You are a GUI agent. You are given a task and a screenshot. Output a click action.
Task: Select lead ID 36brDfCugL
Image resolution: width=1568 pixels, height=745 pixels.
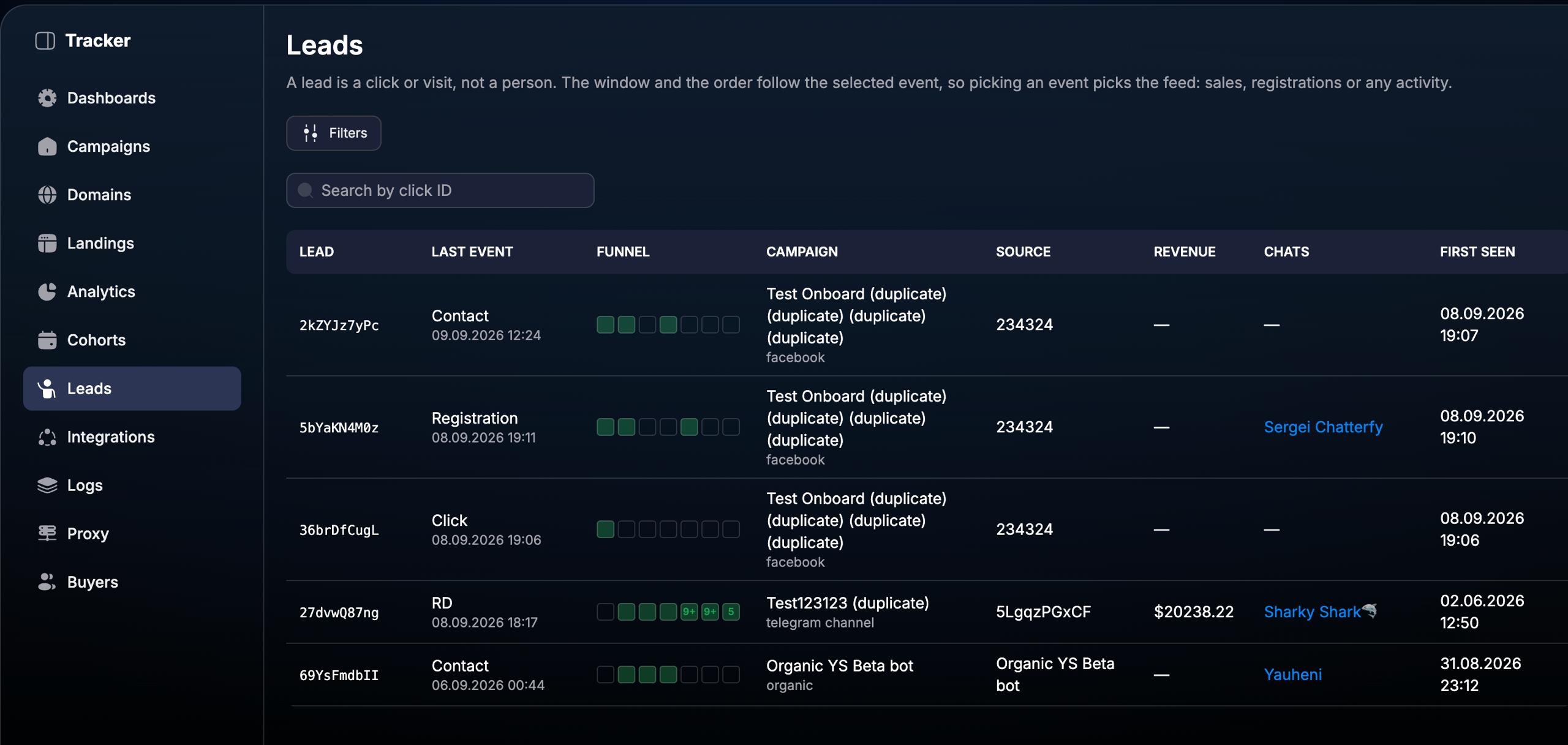point(339,530)
